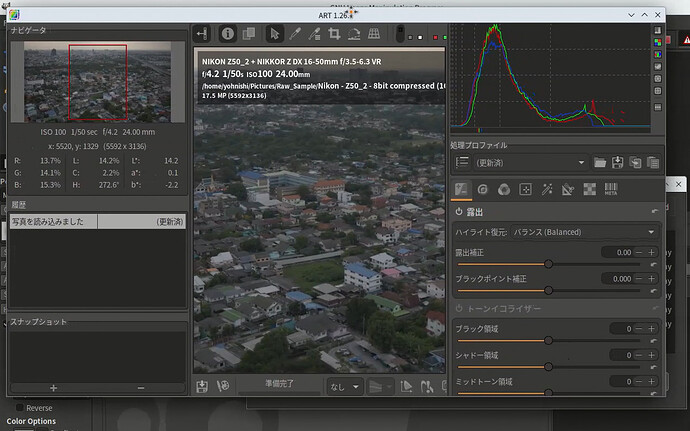This screenshot has width=690, height=431.
Task: Toggle the 露出 exposure module power switch
Action: click(459, 212)
